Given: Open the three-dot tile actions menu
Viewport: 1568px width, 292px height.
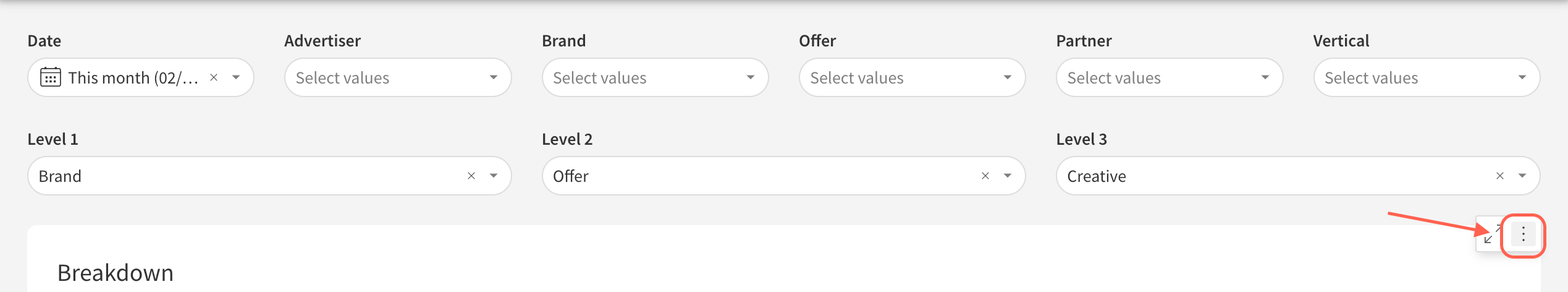Looking at the screenshot, I should [x=1524, y=234].
